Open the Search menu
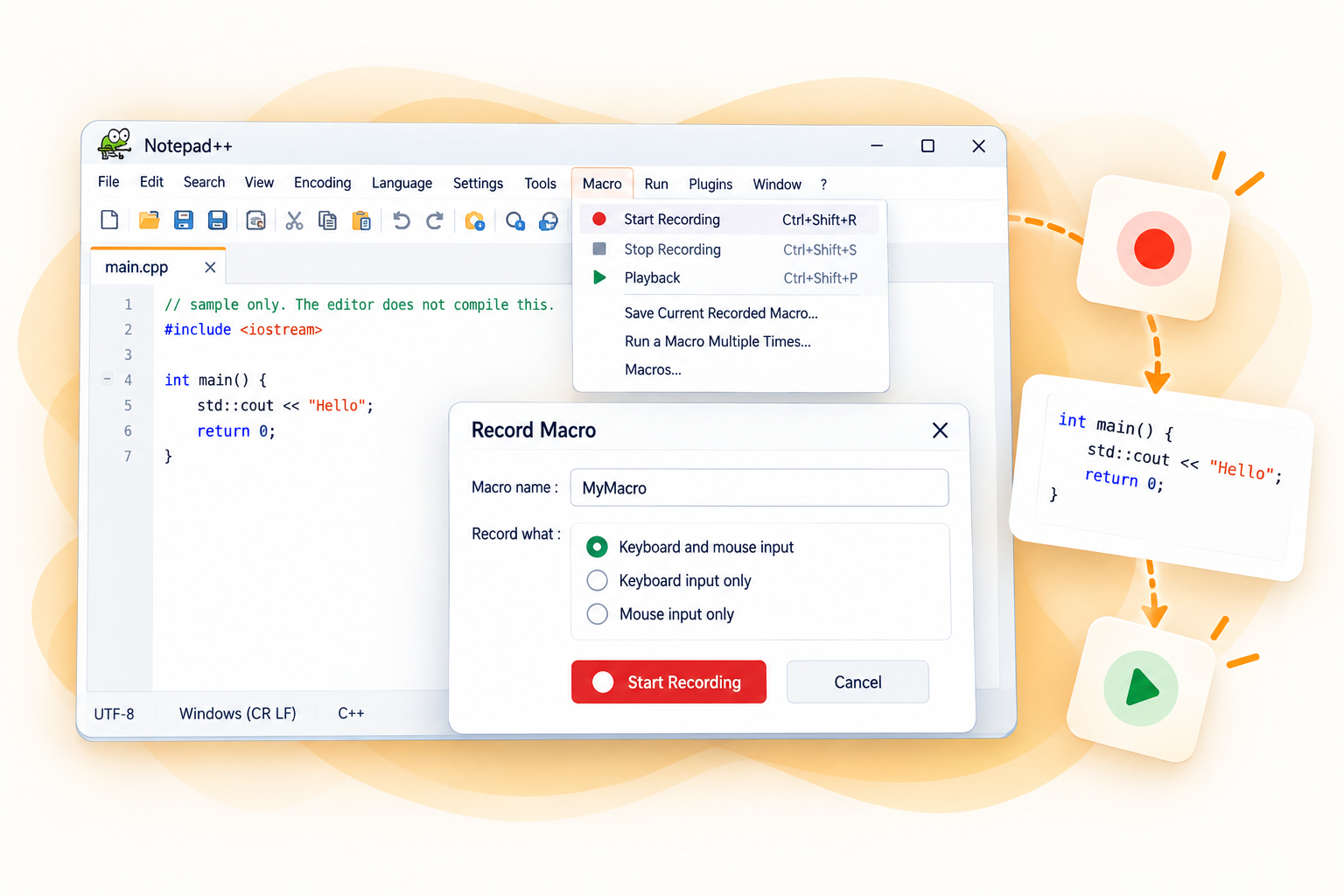This screenshot has height=896, width=1344. point(204,182)
